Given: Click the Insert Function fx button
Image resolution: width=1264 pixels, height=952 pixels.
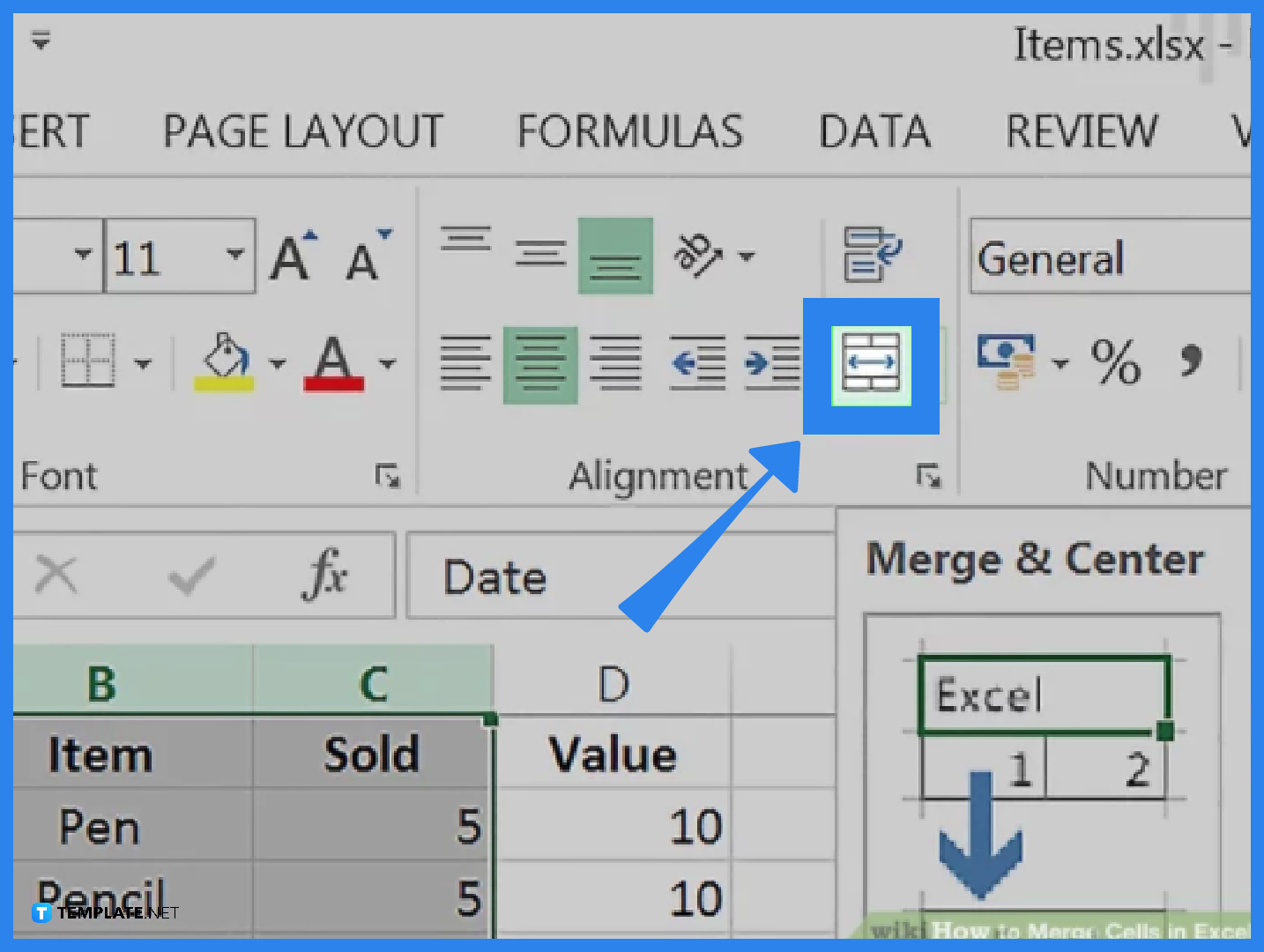Looking at the screenshot, I should [x=326, y=575].
